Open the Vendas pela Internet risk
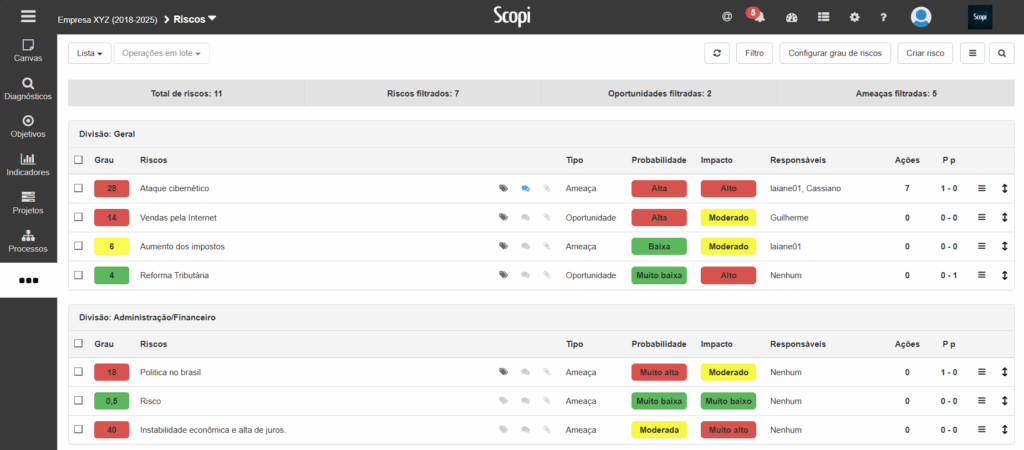This screenshot has height=450, width=1024. 178,217
